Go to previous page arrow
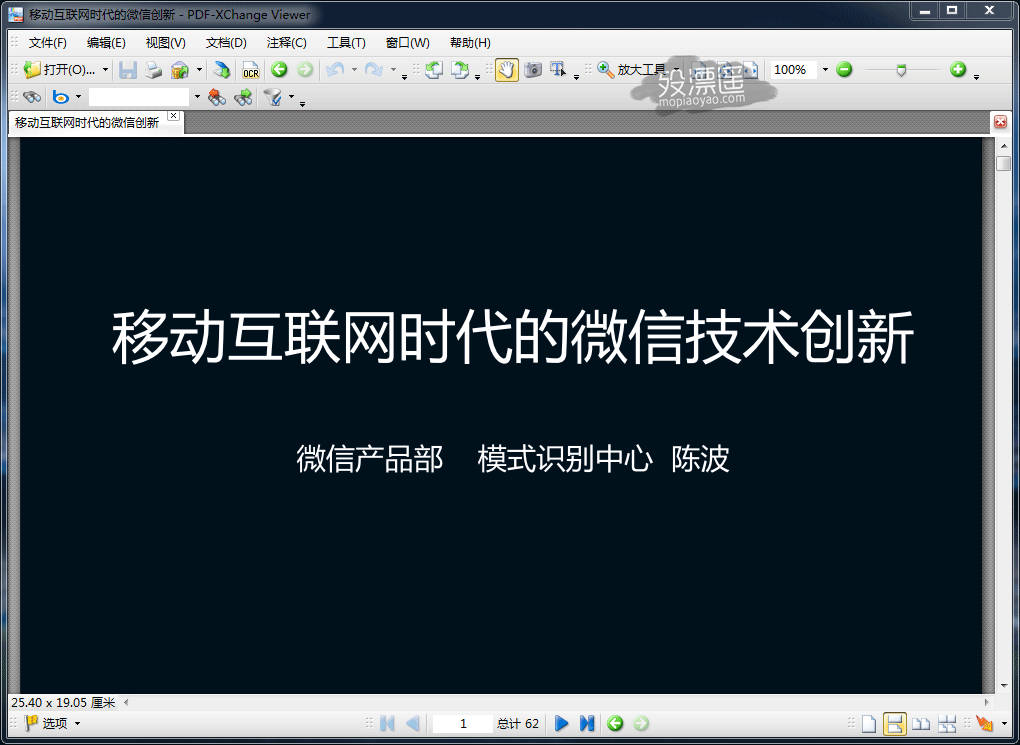 pyautogui.click(x=412, y=724)
